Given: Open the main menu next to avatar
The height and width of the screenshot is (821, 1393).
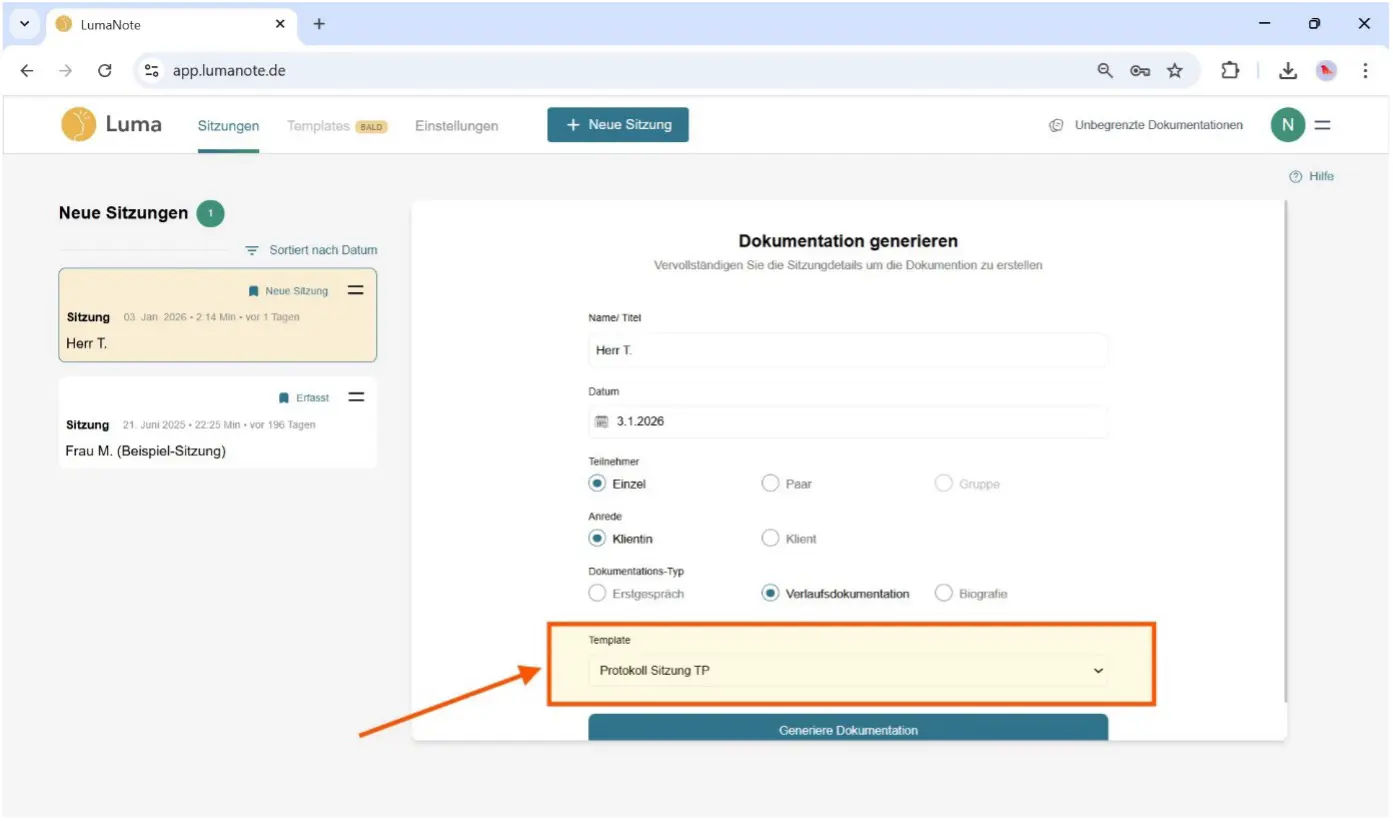Looking at the screenshot, I should pyautogui.click(x=1323, y=125).
